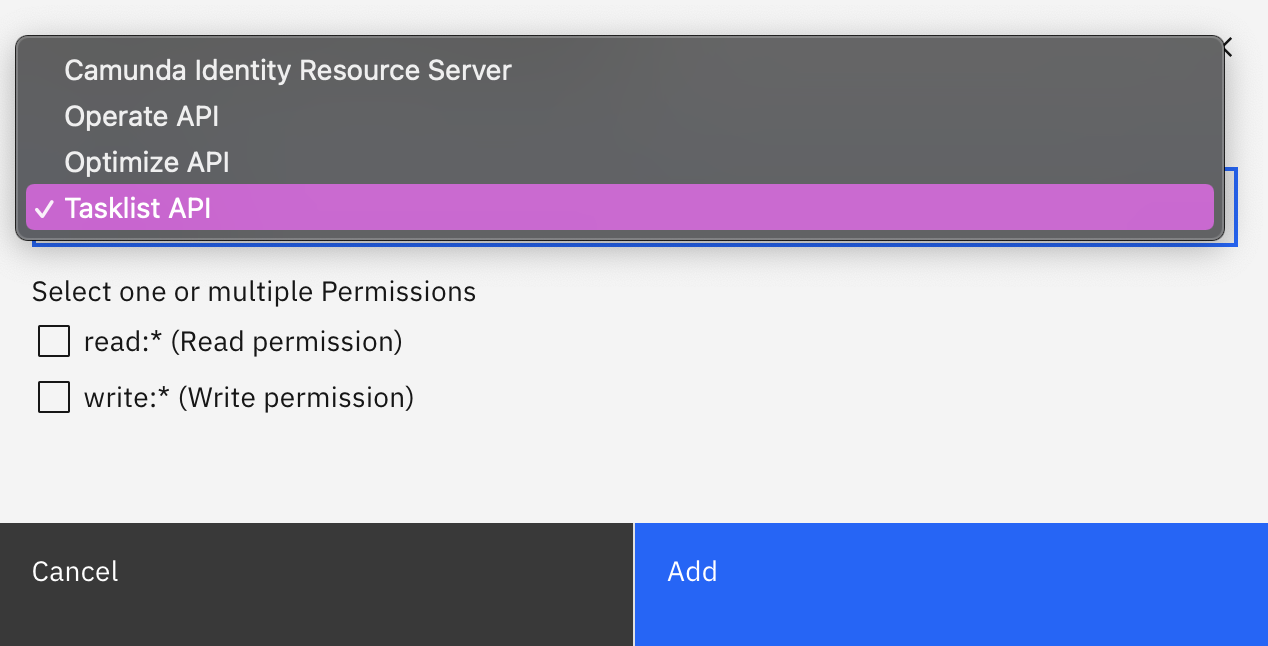Switch the API selection to Operate API
The width and height of the screenshot is (1268, 646).
(x=142, y=116)
